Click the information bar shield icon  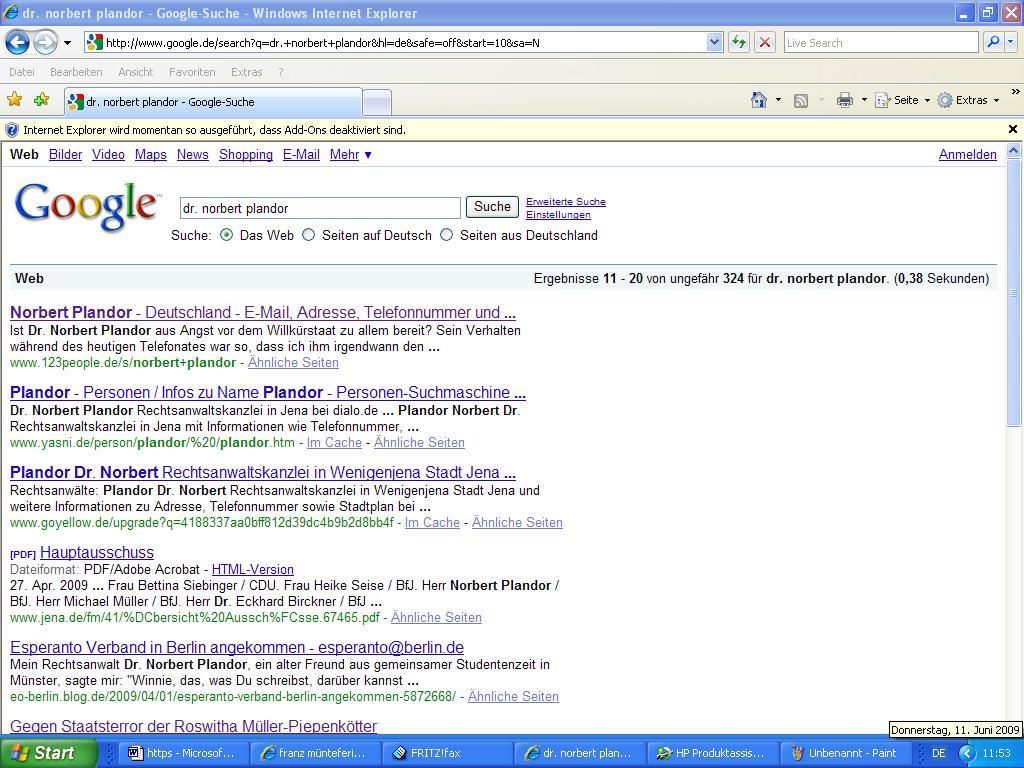(x=12, y=130)
